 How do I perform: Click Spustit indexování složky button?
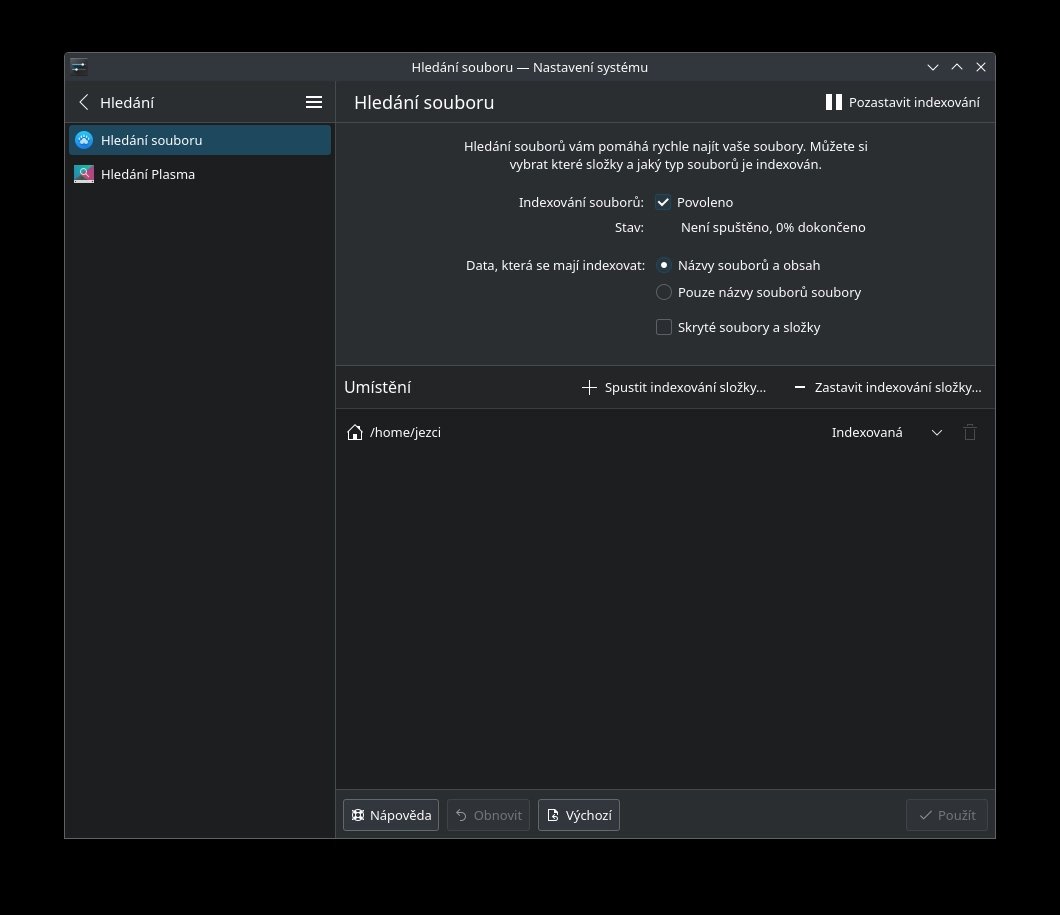[x=673, y=387]
